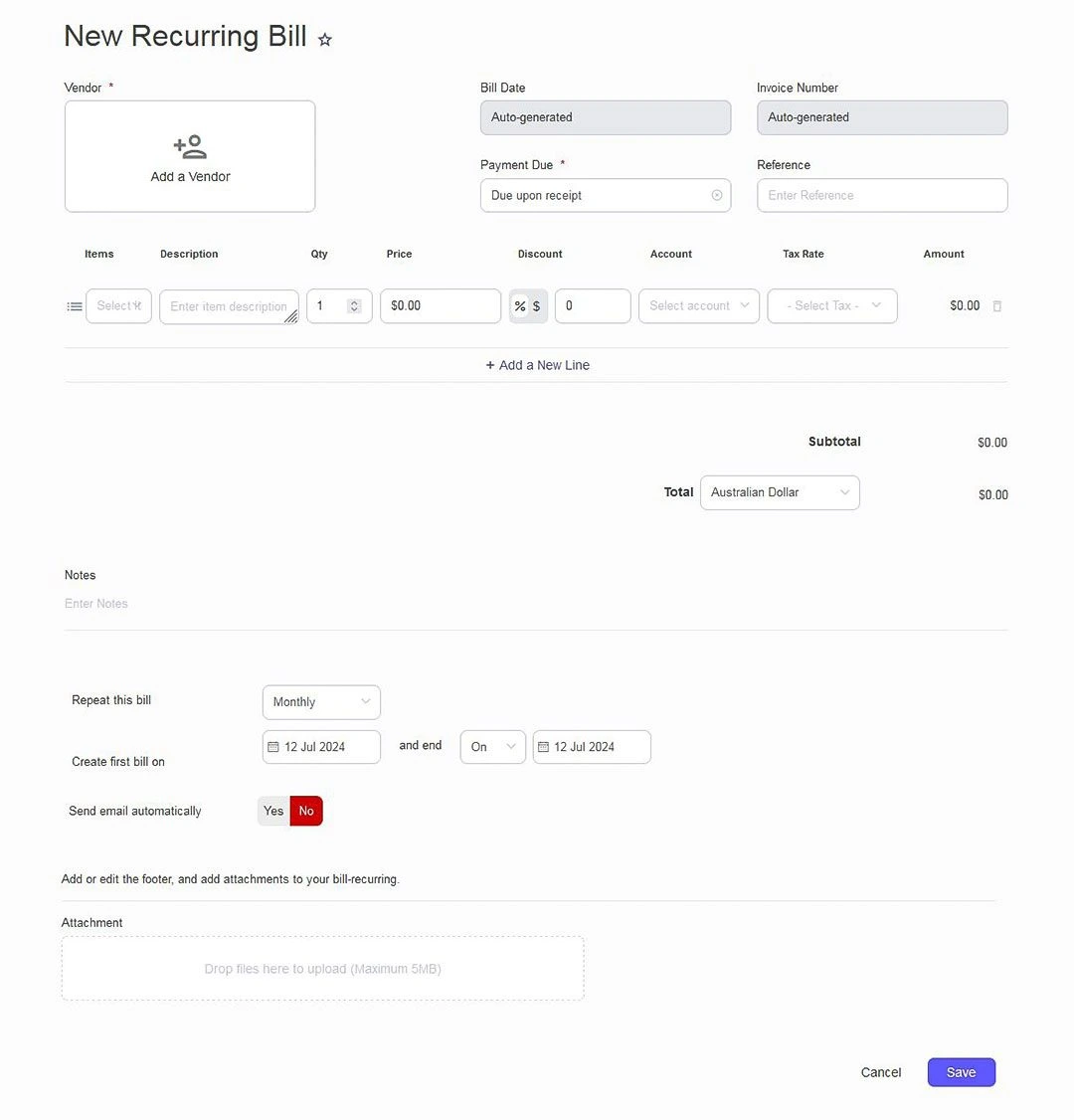This screenshot has height=1120, width=1074.
Task: Expand the Australian Dollar currency dropdown
Action: (x=780, y=492)
